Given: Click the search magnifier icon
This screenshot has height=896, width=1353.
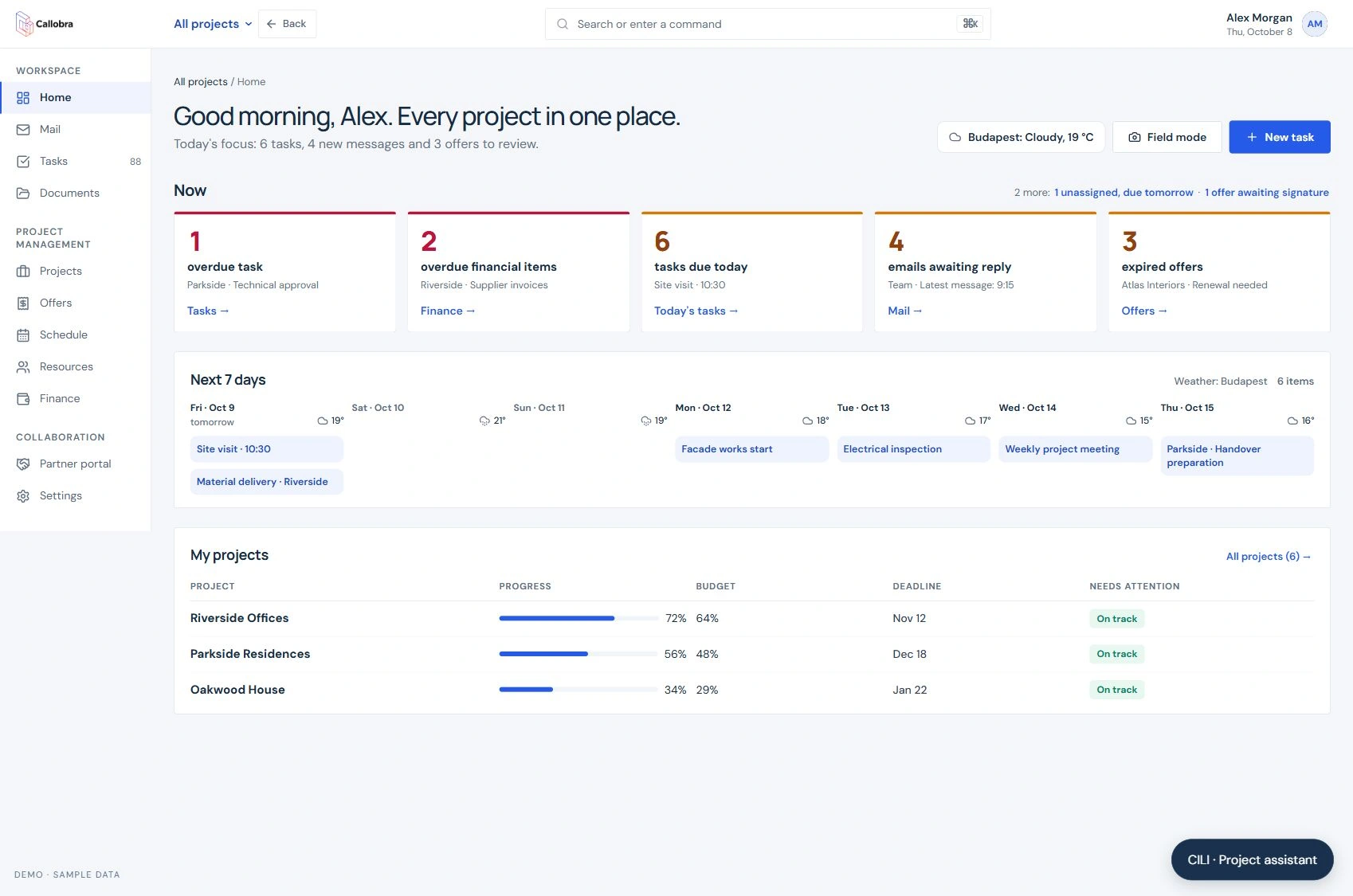Looking at the screenshot, I should click(x=563, y=24).
